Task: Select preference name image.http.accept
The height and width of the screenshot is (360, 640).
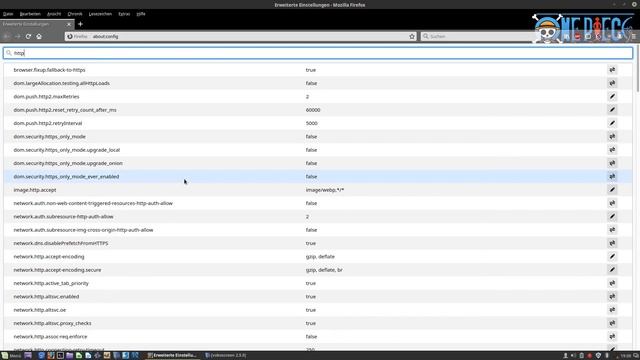Action: point(35,190)
